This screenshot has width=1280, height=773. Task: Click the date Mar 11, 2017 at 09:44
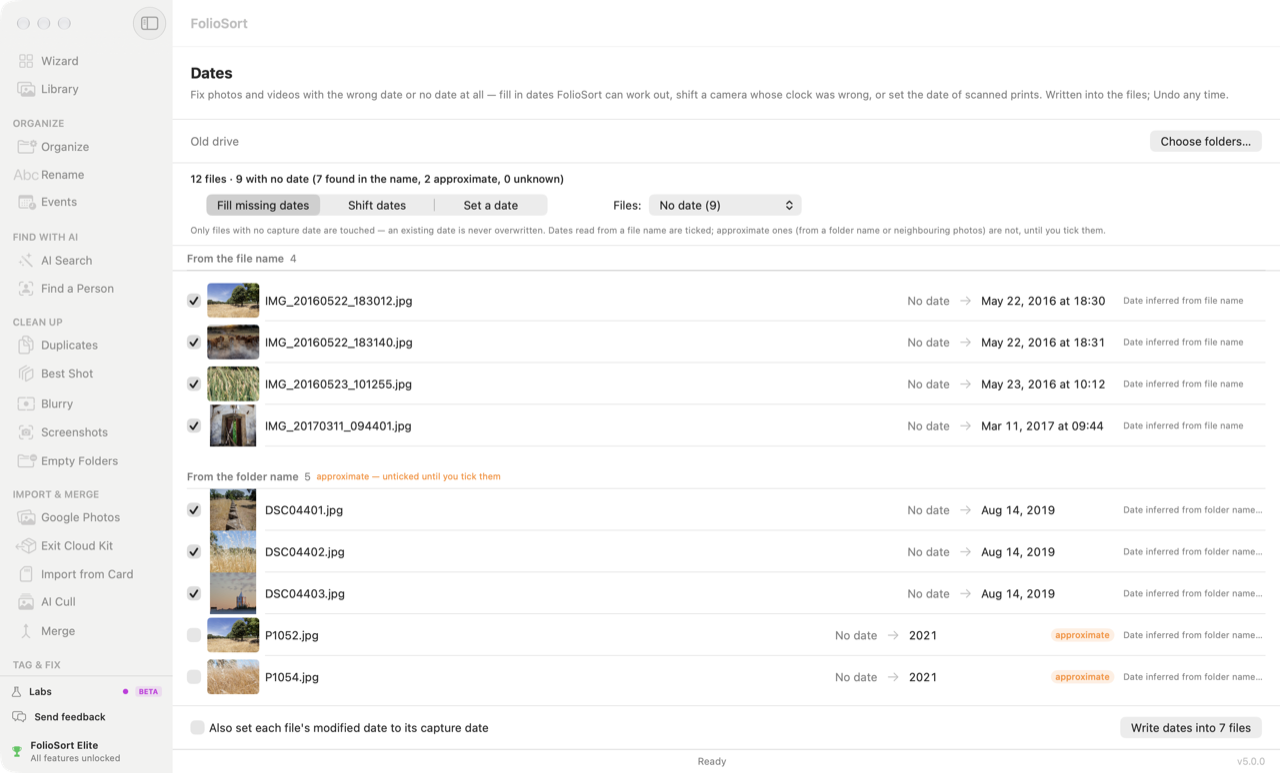tap(1042, 426)
